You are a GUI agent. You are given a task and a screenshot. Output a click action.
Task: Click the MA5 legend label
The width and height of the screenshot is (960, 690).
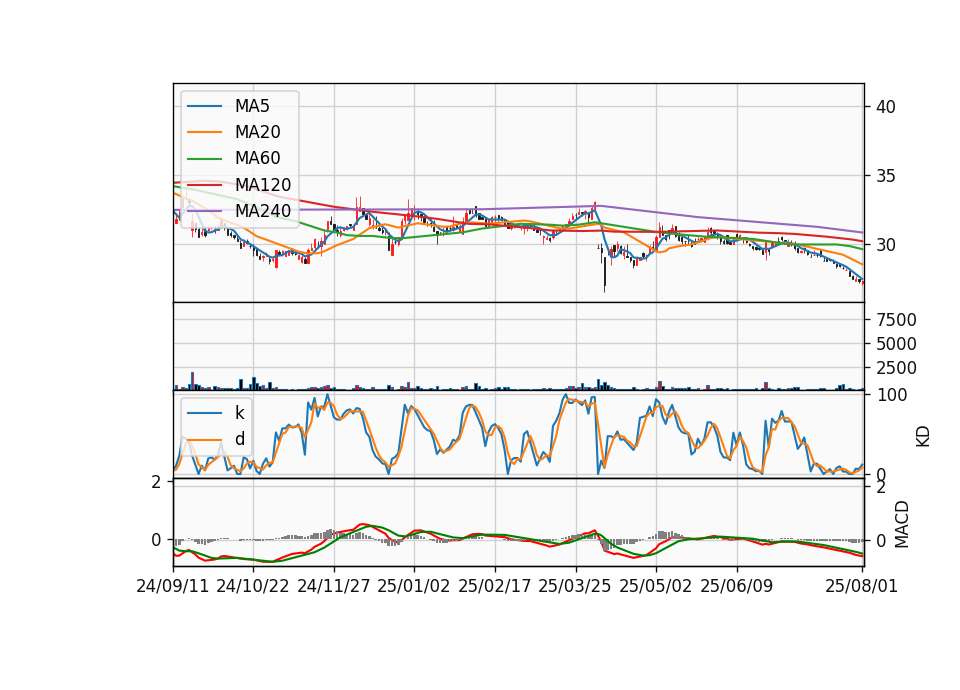point(252,106)
